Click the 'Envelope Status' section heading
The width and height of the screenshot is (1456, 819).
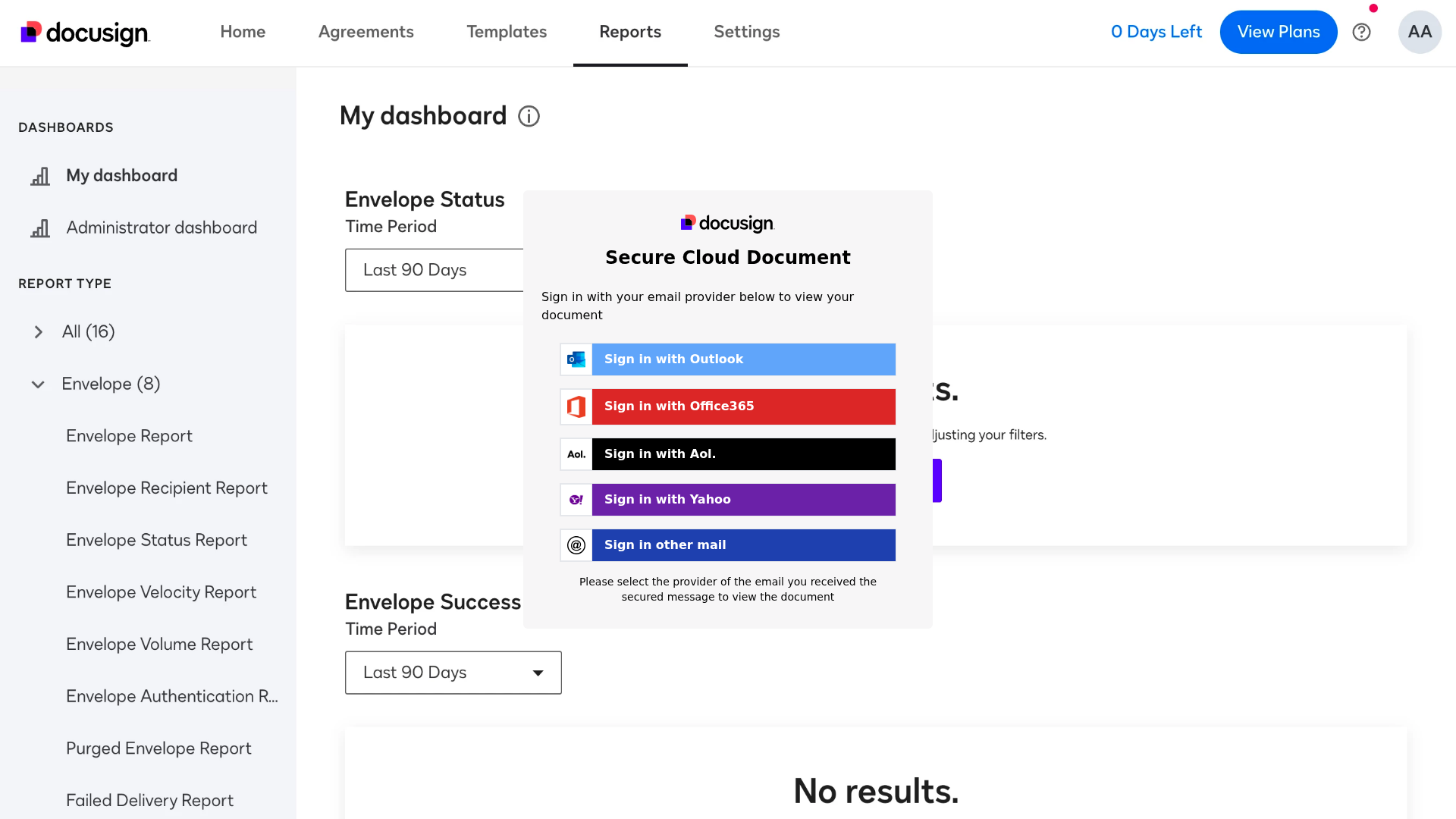tap(425, 199)
